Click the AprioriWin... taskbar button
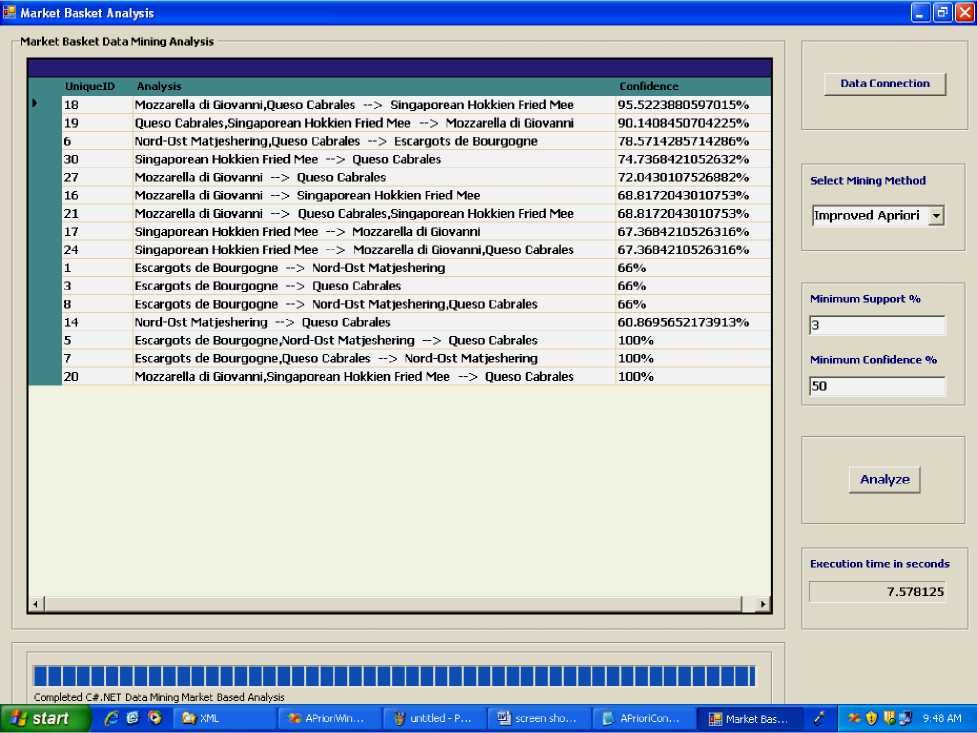Image resolution: width=977 pixels, height=733 pixels. pyautogui.click(x=328, y=718)
